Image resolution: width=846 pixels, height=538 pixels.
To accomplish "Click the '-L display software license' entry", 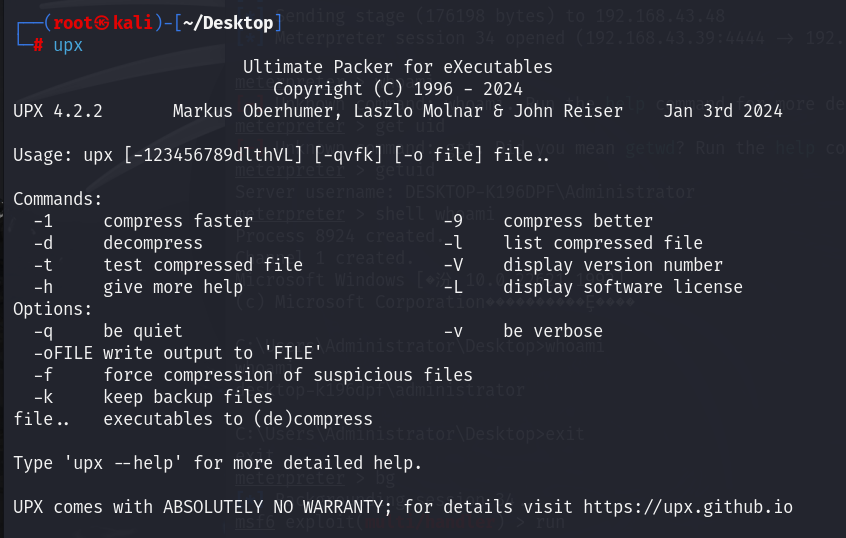I will [x=593, y=287].
